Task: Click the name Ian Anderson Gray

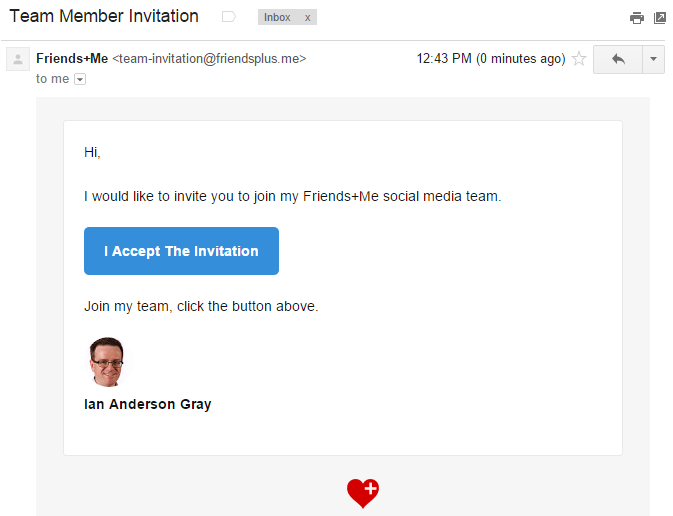Action: (x=148, y=404)
